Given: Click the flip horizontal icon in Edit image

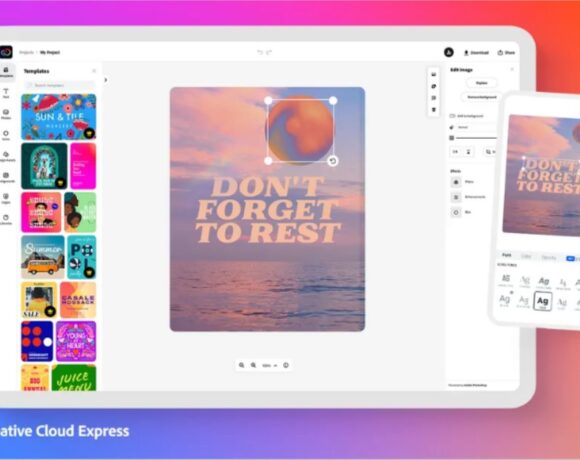Looking at the screenshot, I should tap(455, 152).
